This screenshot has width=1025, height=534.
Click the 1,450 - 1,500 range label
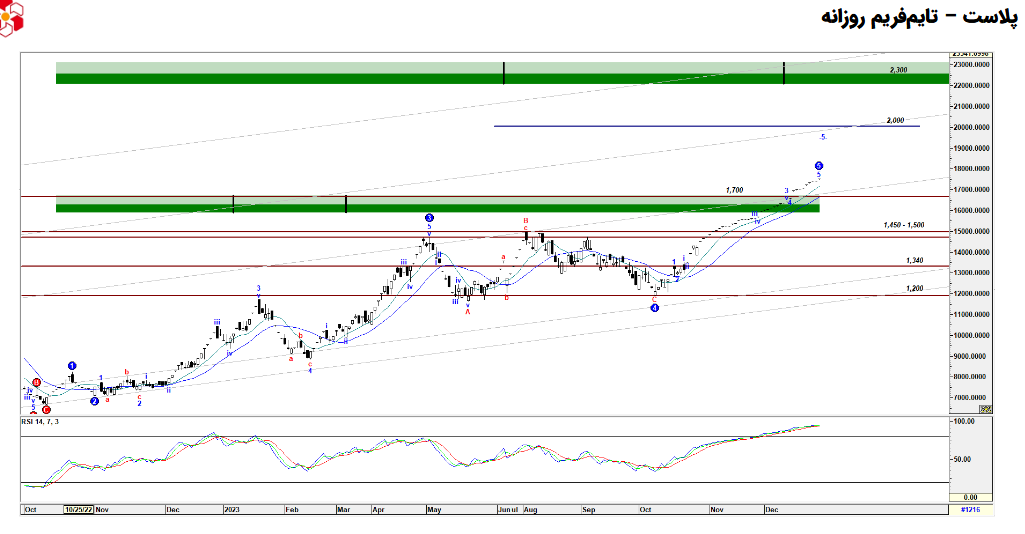[903, 226]
